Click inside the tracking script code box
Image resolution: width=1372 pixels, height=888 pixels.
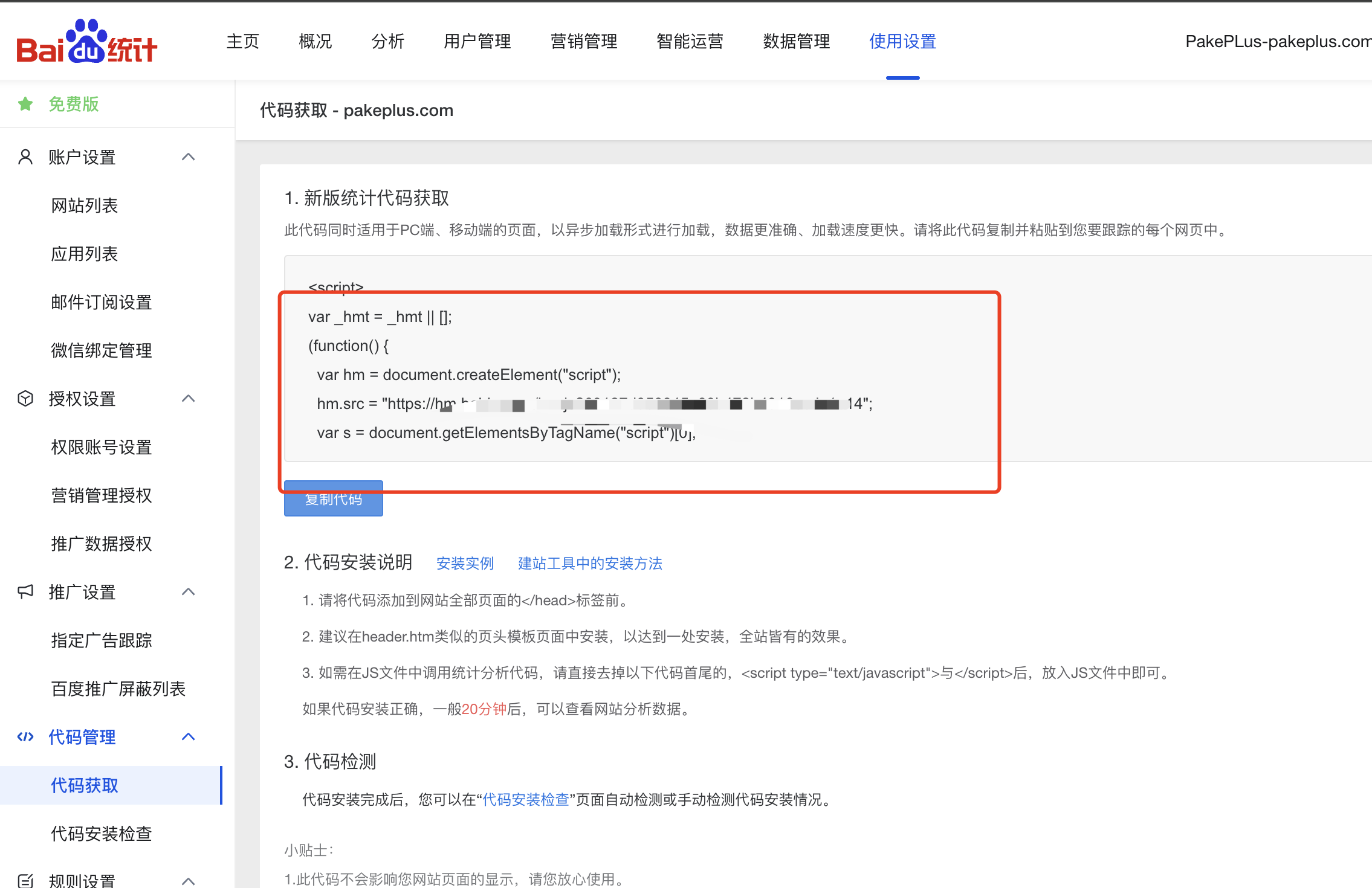pos(604,359)
